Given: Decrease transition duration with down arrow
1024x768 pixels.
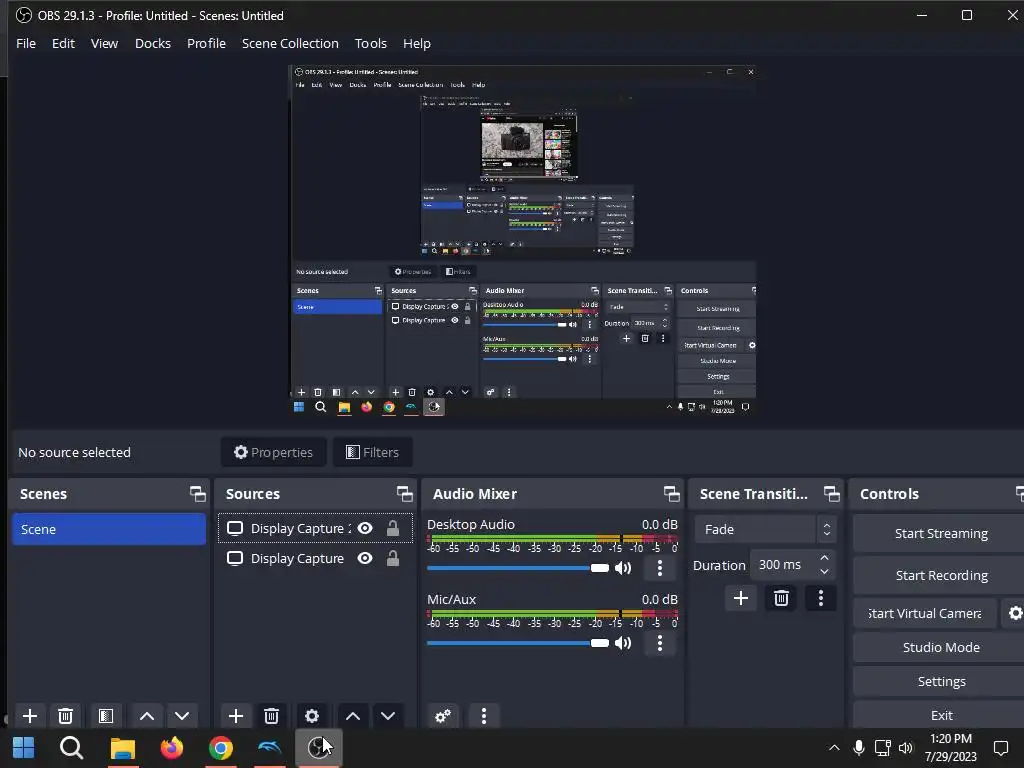Looking at the screenshot, I should tap(825, 572).
